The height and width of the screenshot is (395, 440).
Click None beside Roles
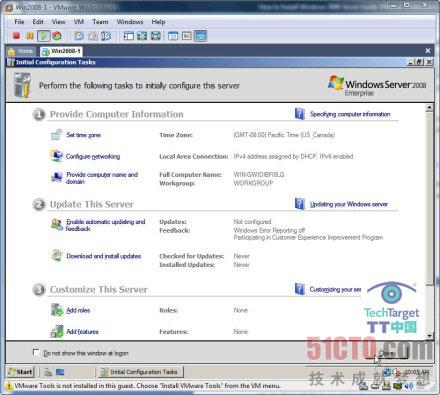click(x=241, y=310)
